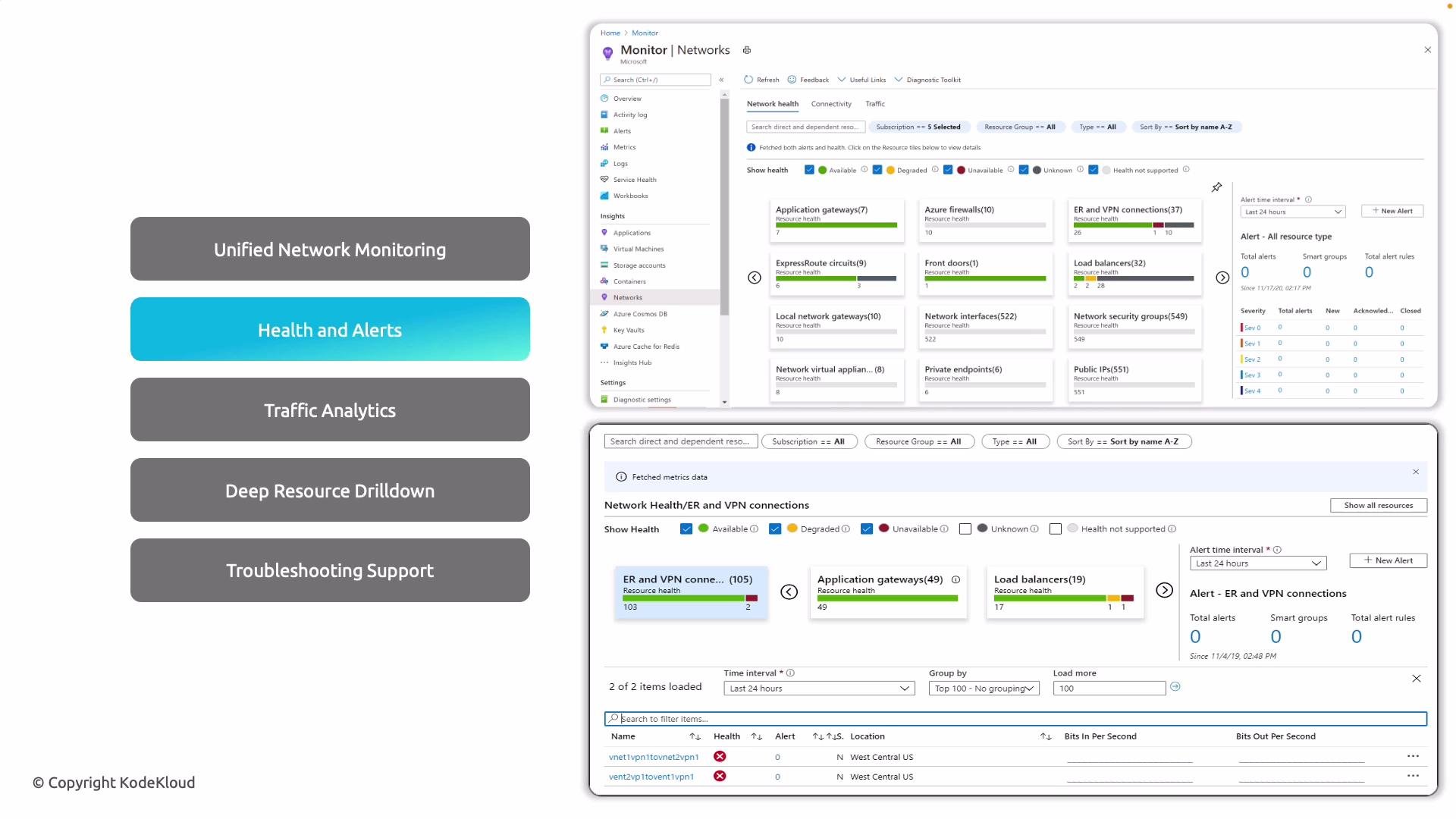Click load more arrow icon next to 100
The image size is (1456, 819).
coord(1175,686)
